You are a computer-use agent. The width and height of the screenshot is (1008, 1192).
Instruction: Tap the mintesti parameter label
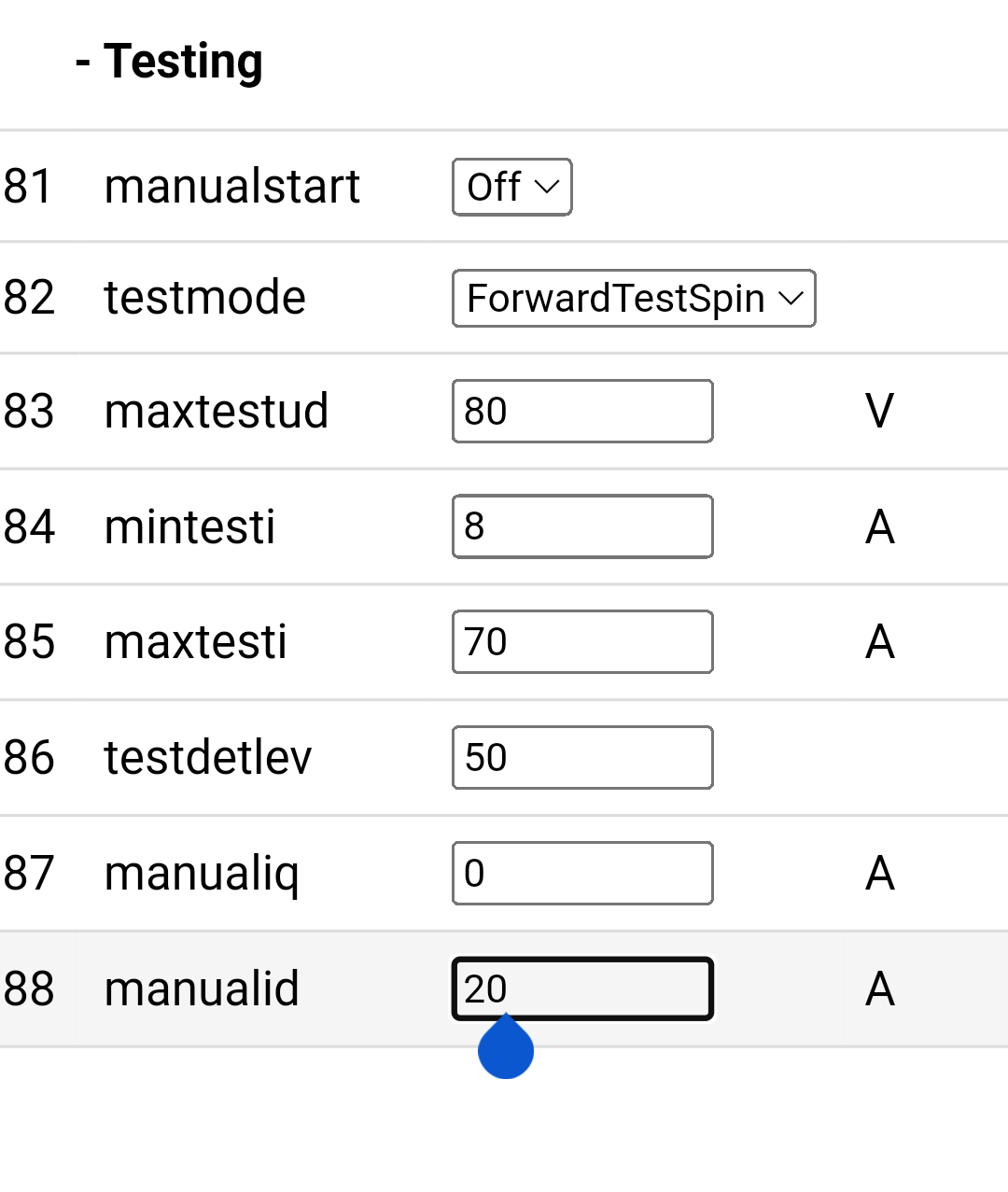[189, 526]
